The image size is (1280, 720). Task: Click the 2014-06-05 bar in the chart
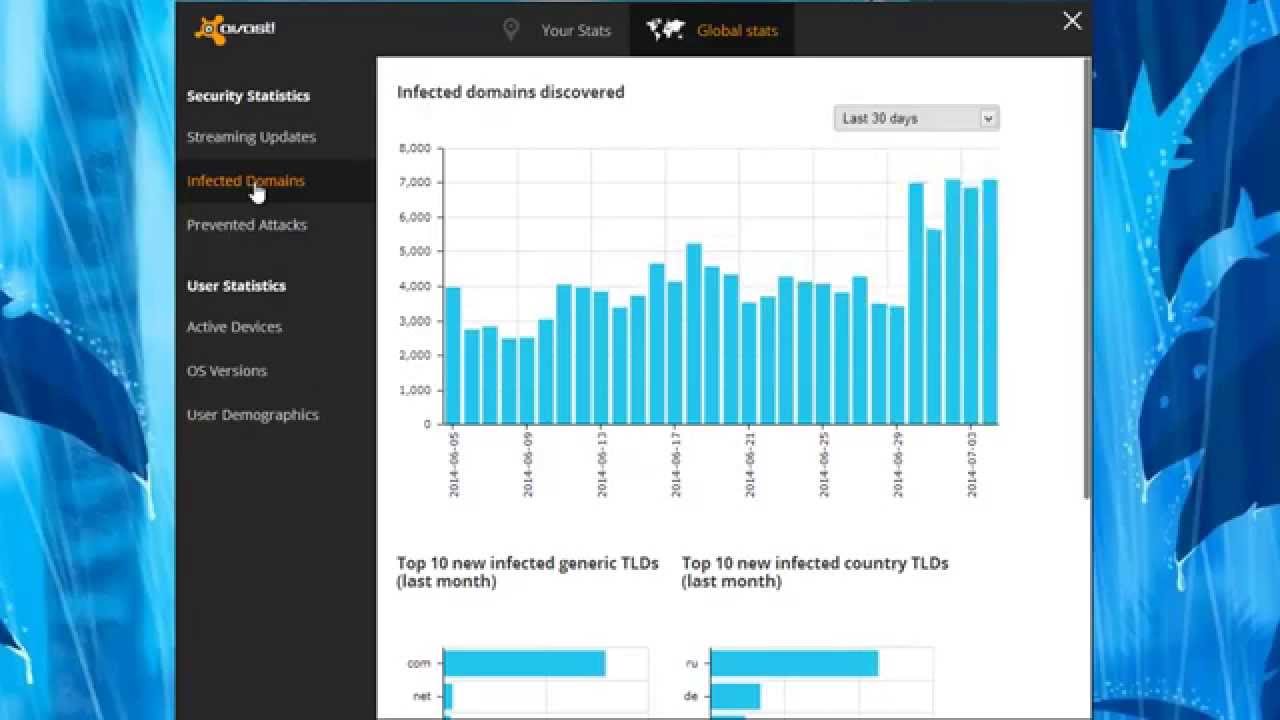pos(453,355)
